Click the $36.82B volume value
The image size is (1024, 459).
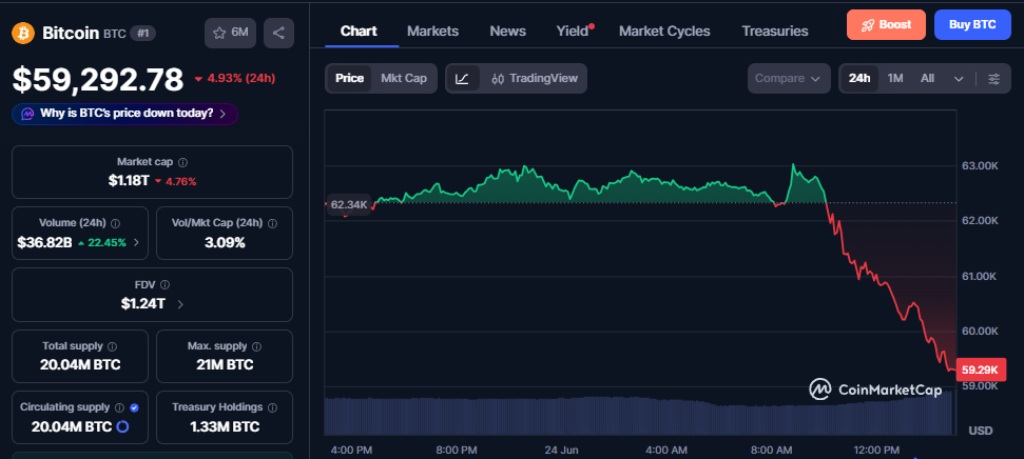[44, 243]
